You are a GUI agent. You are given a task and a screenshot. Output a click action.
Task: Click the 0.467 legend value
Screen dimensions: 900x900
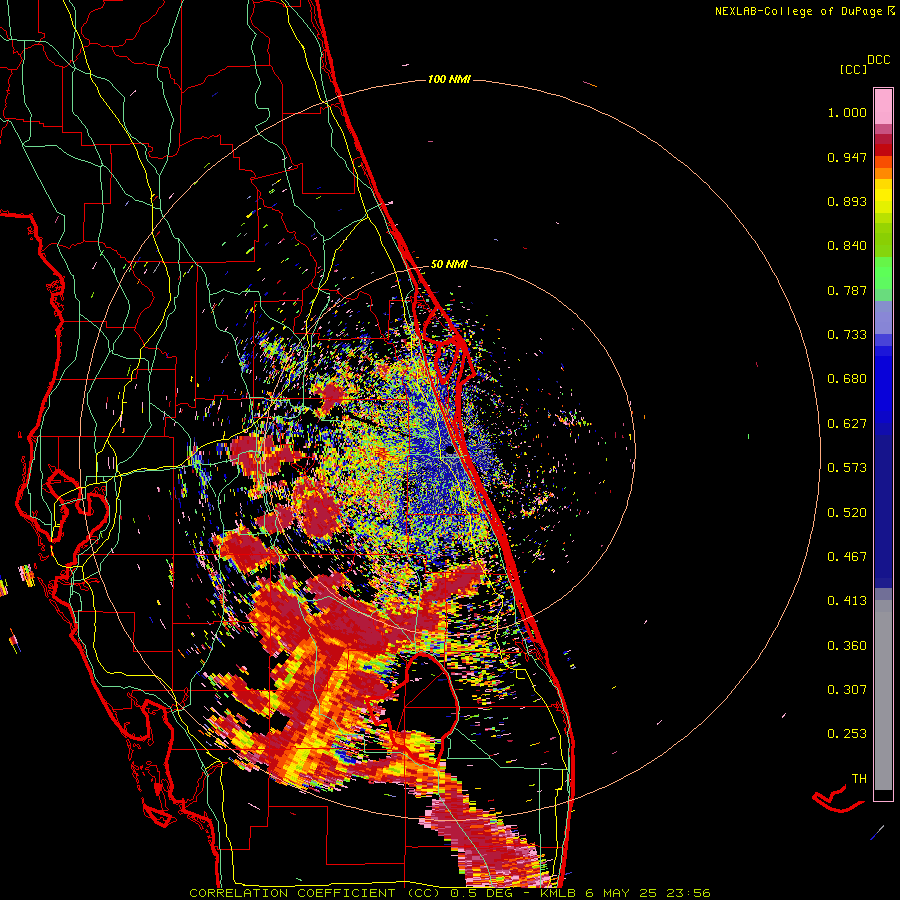pos(847,557)
